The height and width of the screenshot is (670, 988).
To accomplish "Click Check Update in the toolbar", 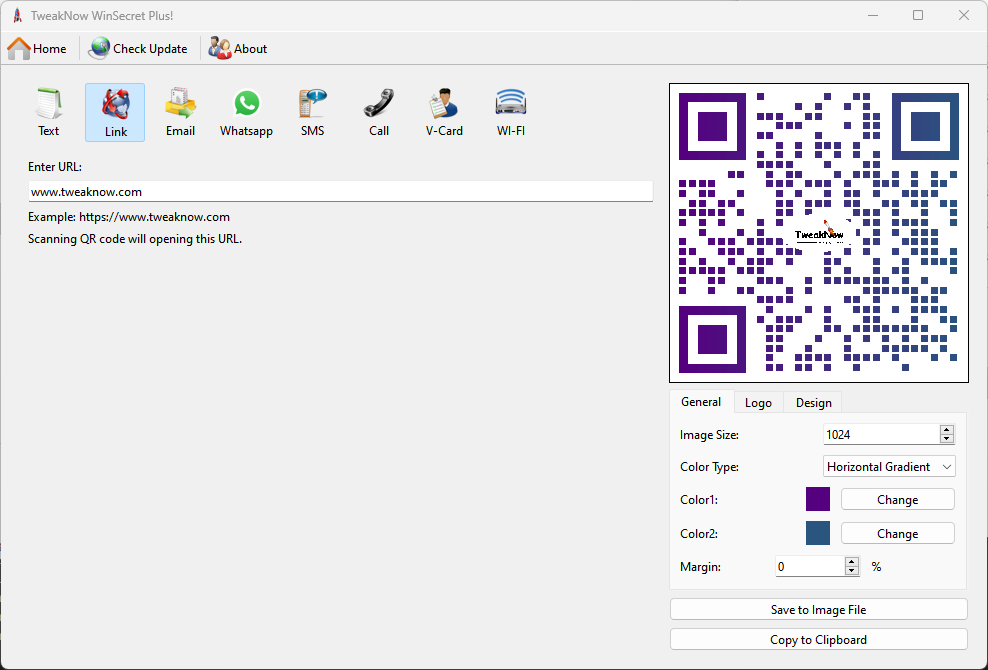I will 138,49.
